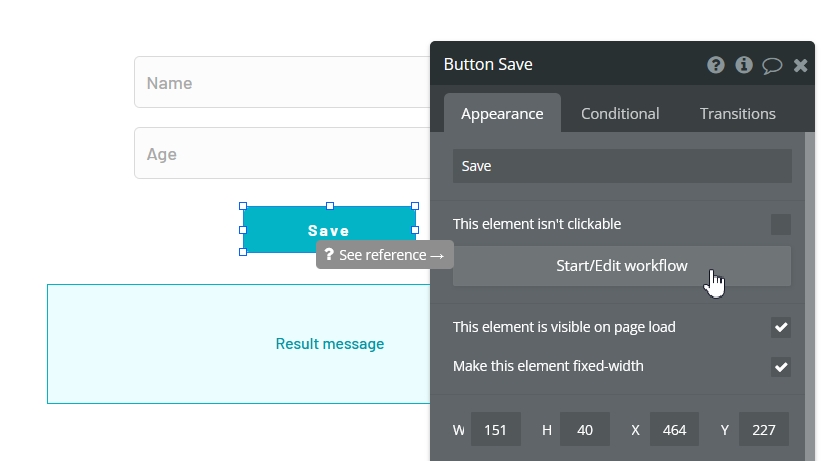The height and width of the screenshot is (461, 833).
Task: Select the Appearance tab
Action: click(x=502, y=114)
